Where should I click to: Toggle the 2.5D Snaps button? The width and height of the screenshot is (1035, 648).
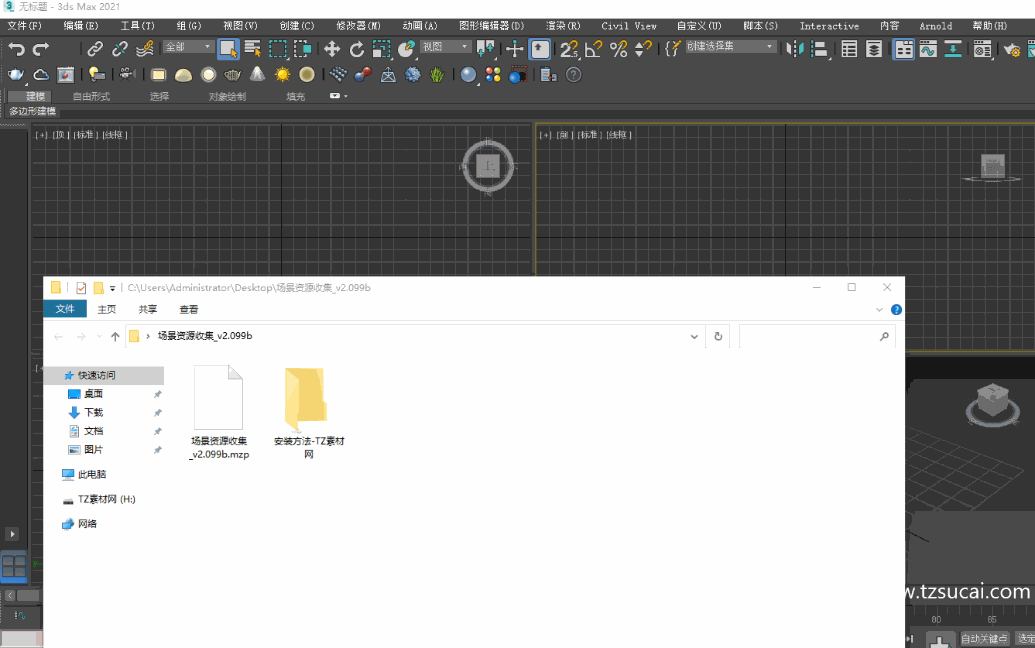click(x=569, y=48)
